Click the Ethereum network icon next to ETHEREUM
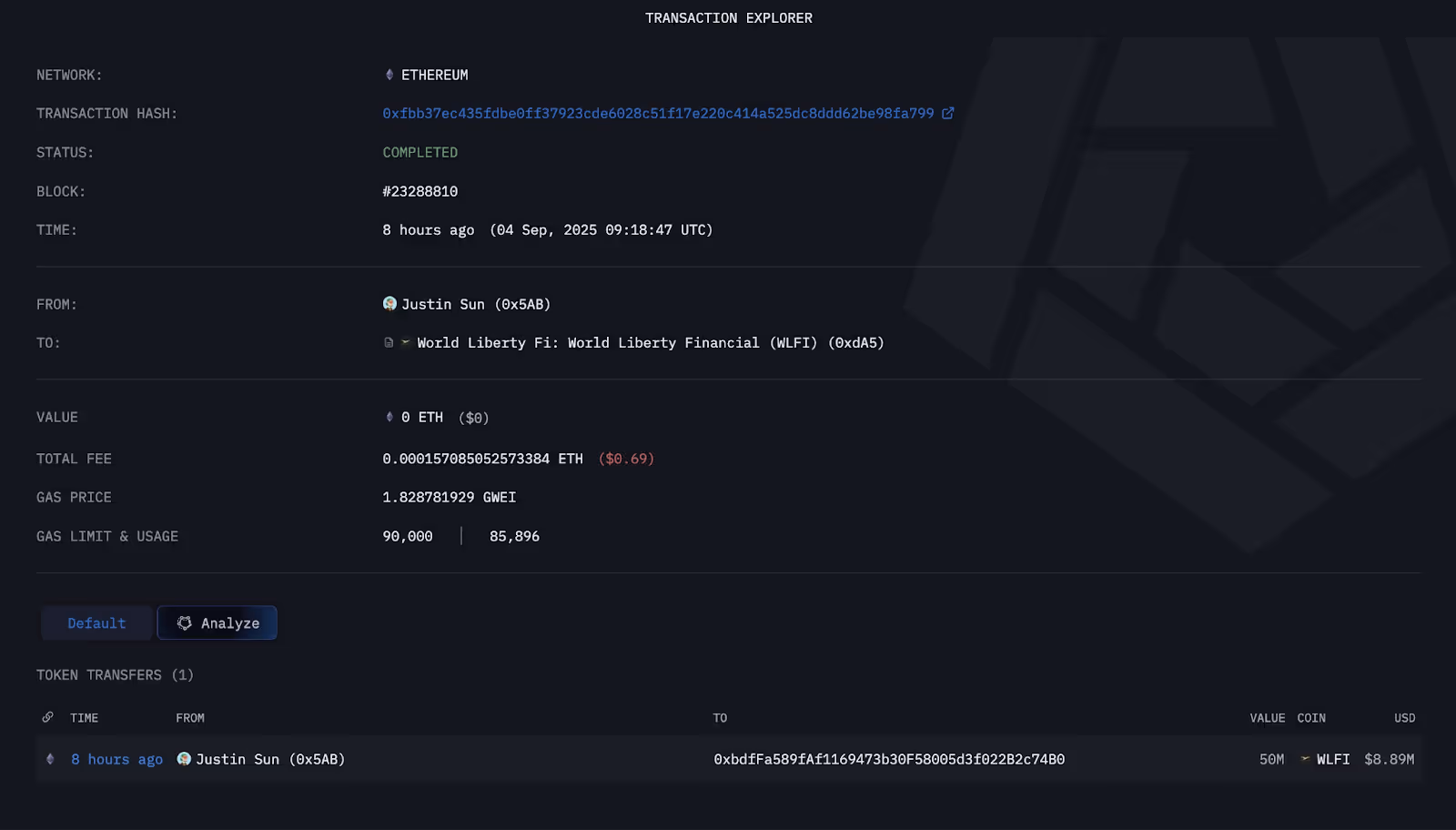 (389, 75)
